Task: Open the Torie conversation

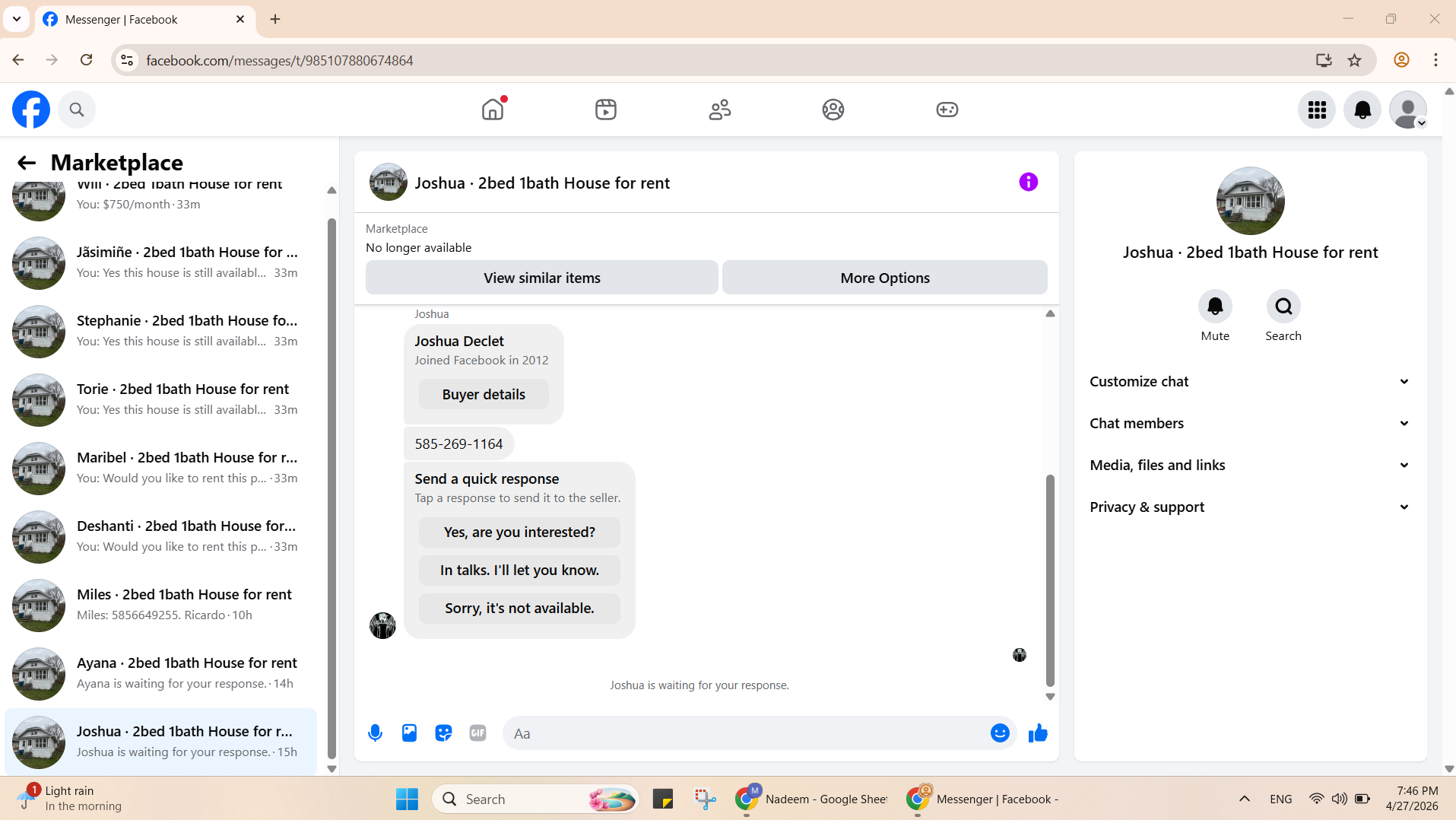Action: pyautogui.click(x=160, y=399)
